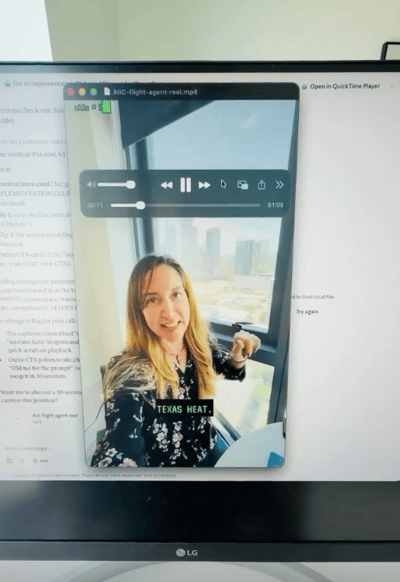Click the document icon beside the filename
The width and height of the screenshot is (400, 582).
107,92
